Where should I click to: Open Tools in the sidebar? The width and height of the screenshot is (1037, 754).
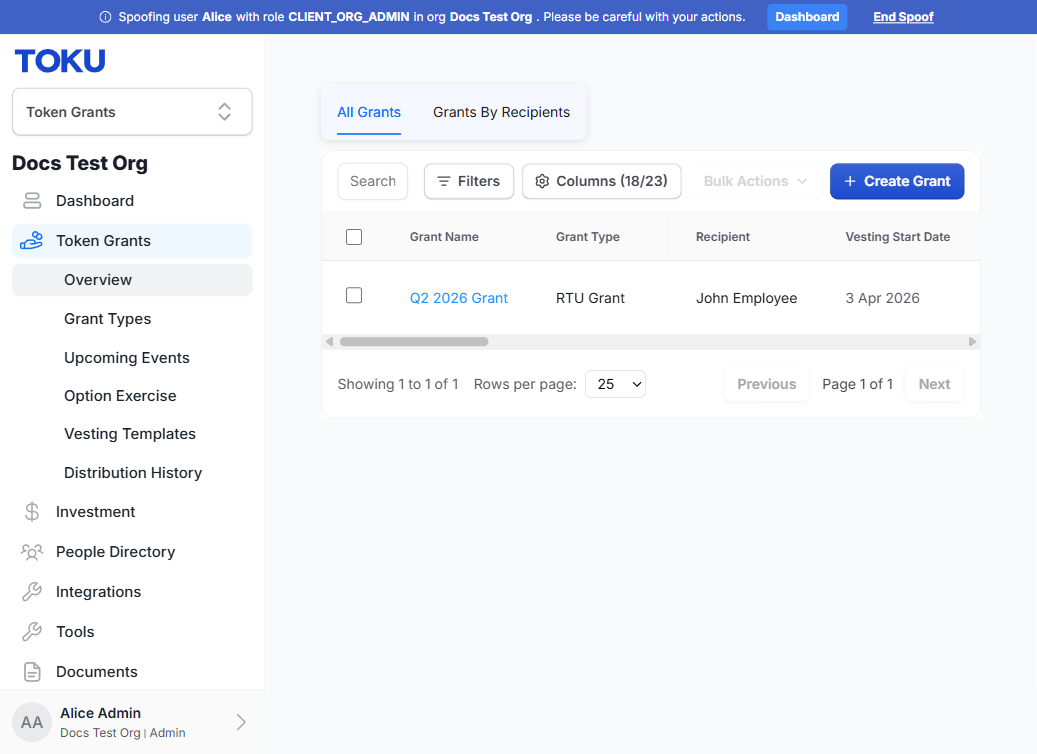point(132,632)
